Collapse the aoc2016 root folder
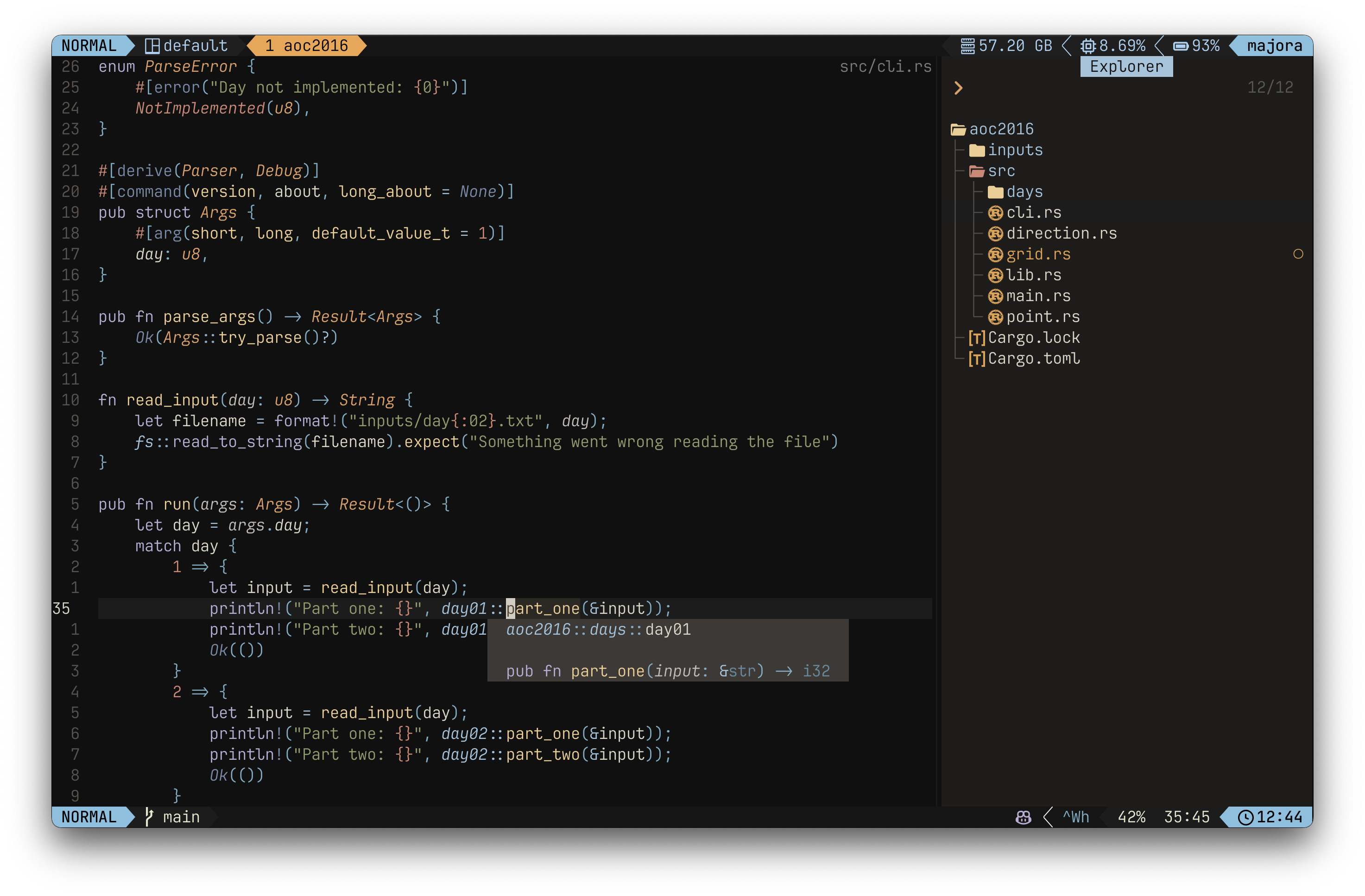The width and height of the screenshot is (1365, 896). point(1001,129)
